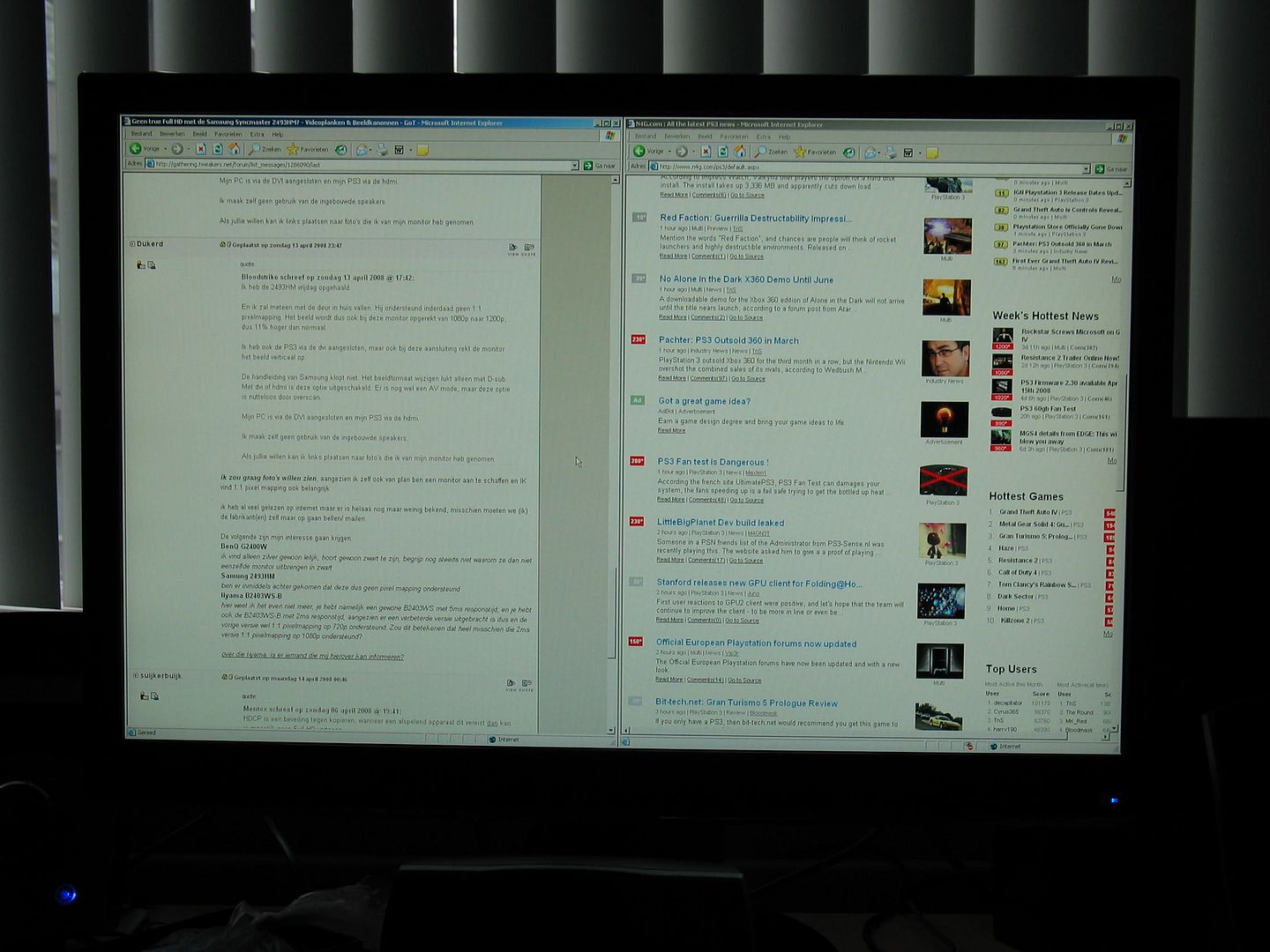Open the PS3 Fan test is Dangerous headline
Screen dimensions: 1270x952
(x=713, y=462)
